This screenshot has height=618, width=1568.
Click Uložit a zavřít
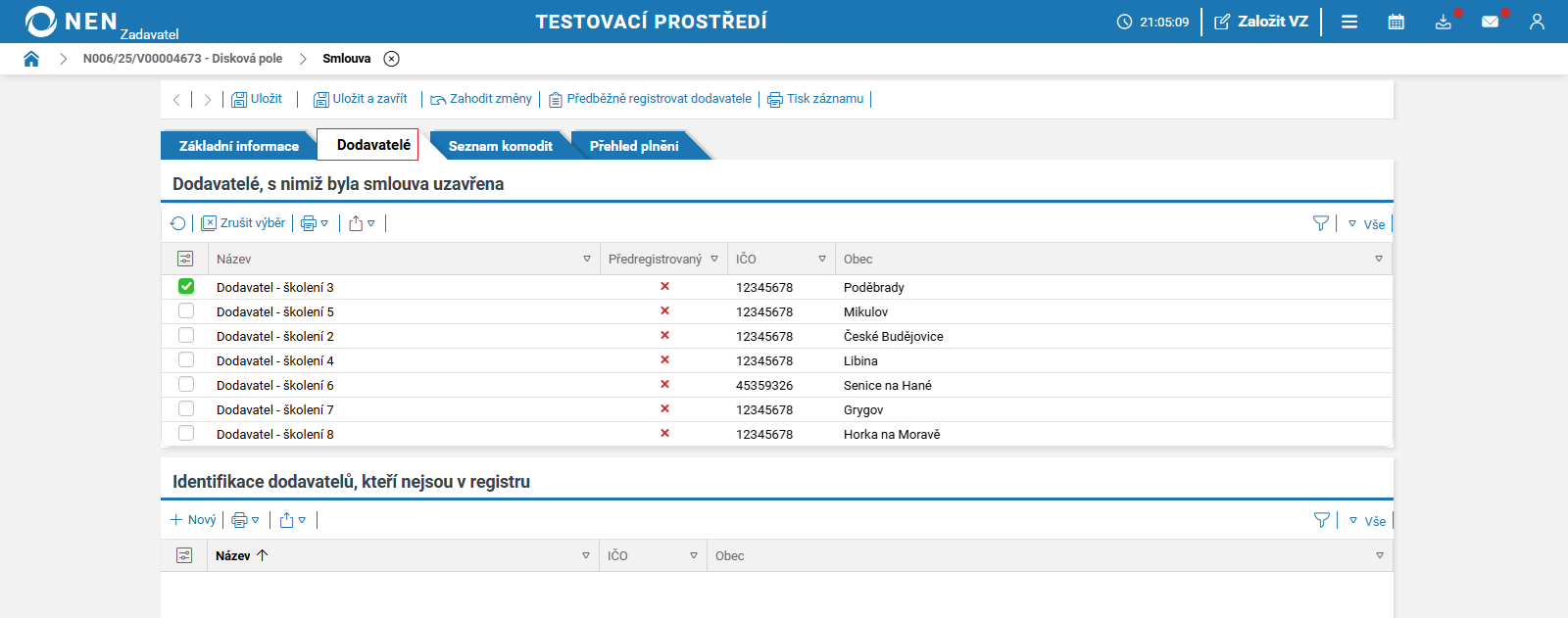point(360,99)
